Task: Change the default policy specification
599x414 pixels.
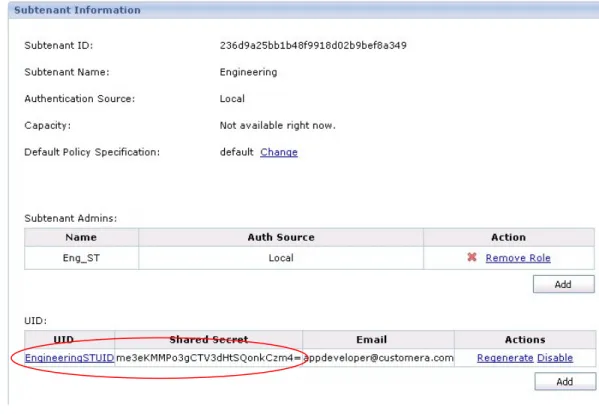Action: click(x=279, y=152)
